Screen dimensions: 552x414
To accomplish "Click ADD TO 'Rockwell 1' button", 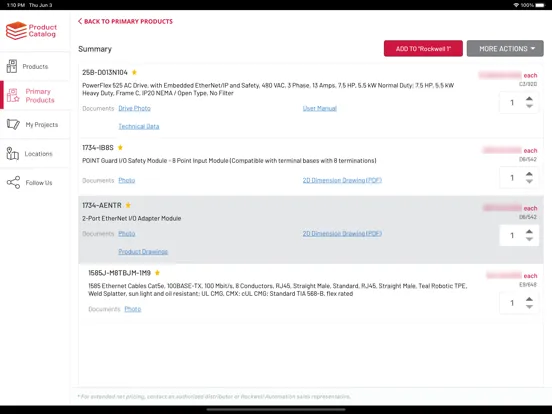I will coord(423,48).
